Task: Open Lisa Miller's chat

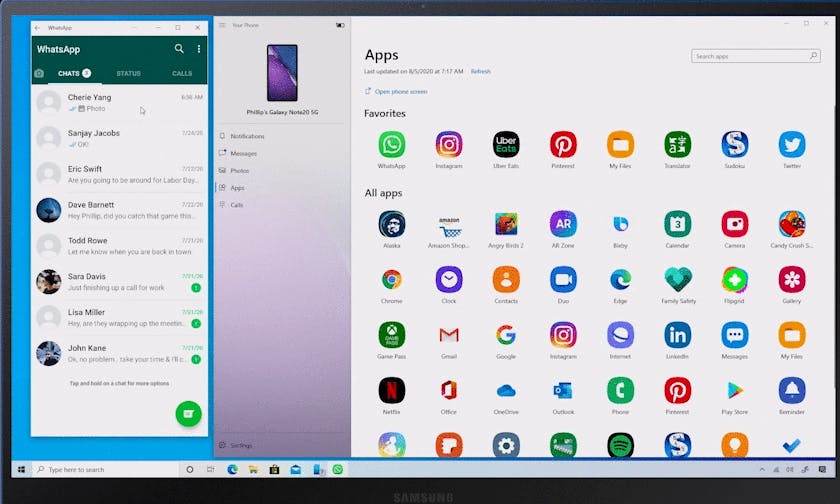Action: (x=119, y=318)
